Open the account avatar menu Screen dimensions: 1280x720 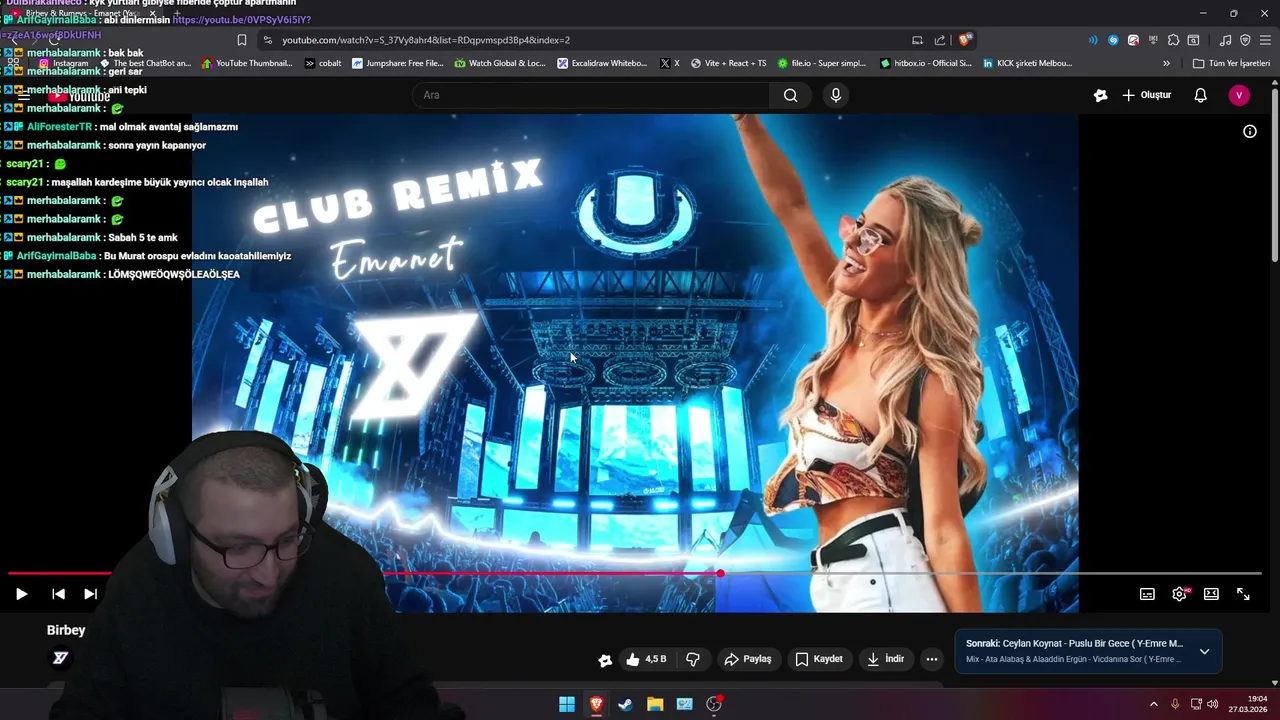pyautogui.click(x=1239, y=95)
